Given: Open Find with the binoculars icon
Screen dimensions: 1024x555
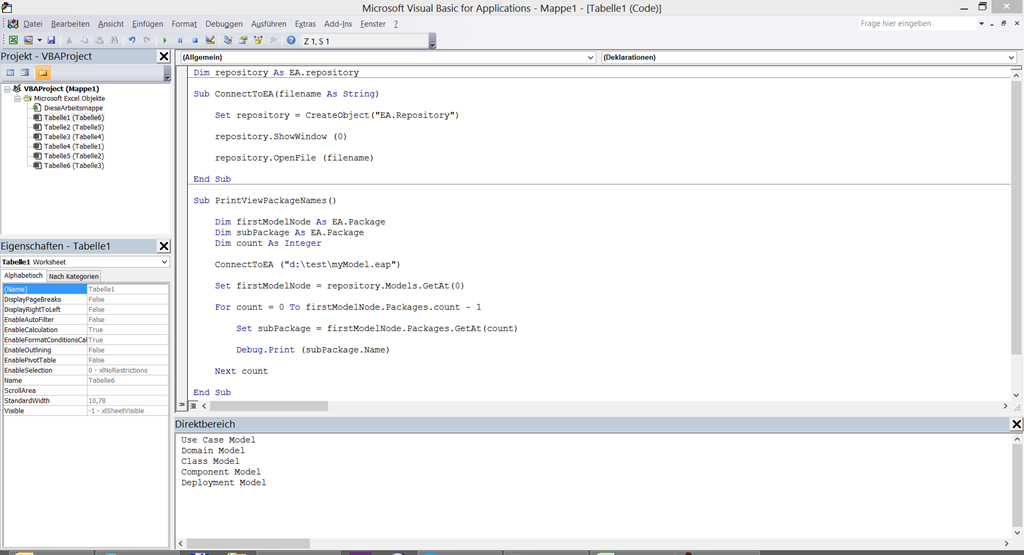Looking at the screenshot, I should point(114,40).
